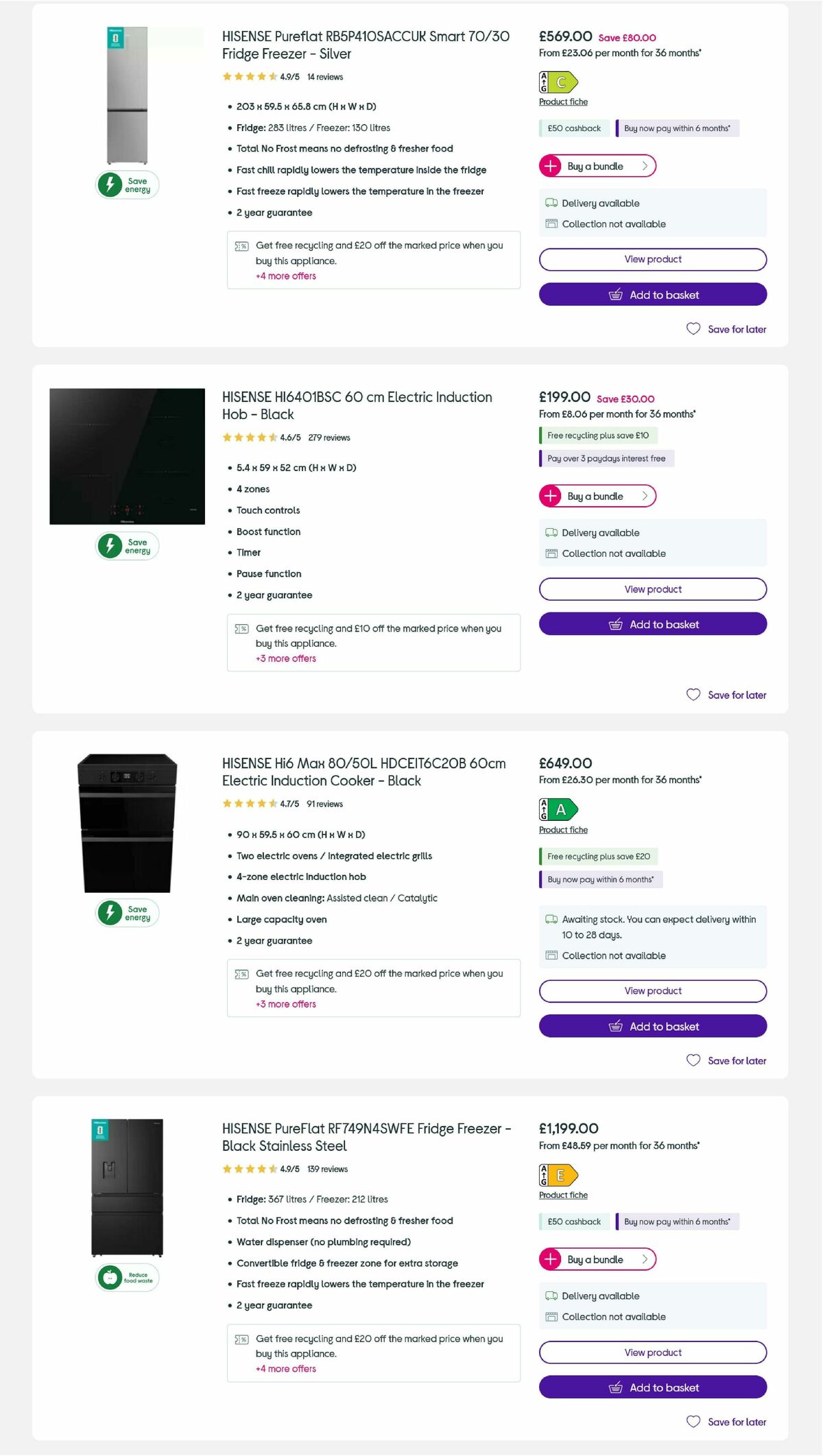Select the delivery truck icon for the Pureflat fridge freezer

549,203
